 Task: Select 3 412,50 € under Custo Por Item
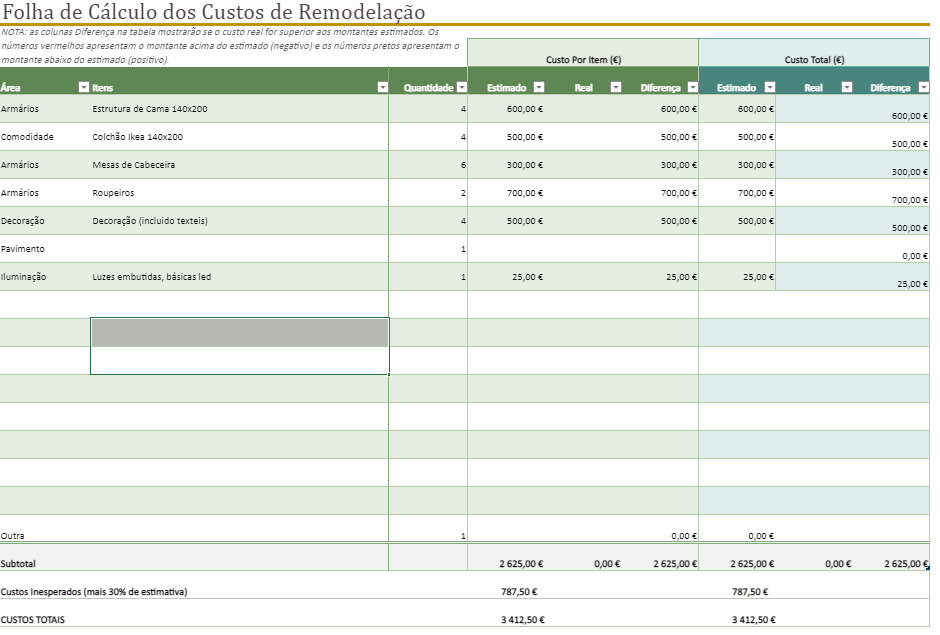click(523, 619)
